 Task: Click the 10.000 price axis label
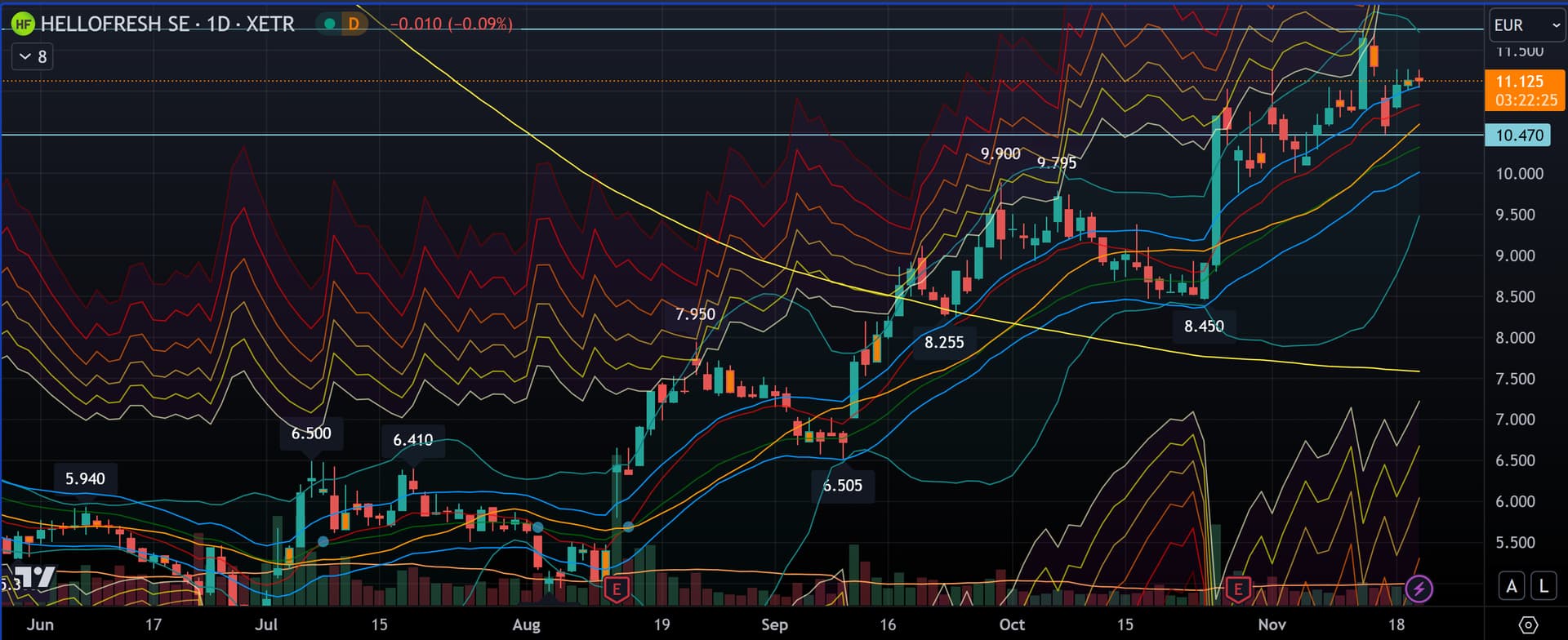pos(1519,174)
